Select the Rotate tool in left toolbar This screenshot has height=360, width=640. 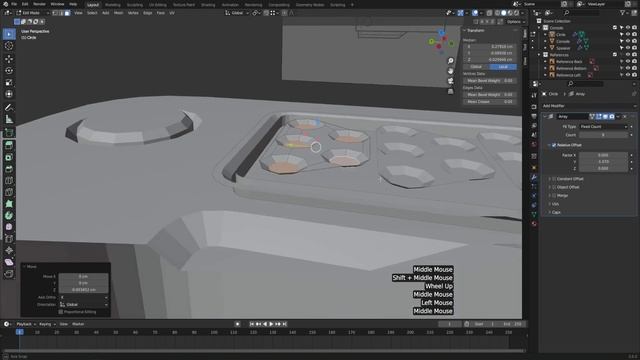coord(9,71)
